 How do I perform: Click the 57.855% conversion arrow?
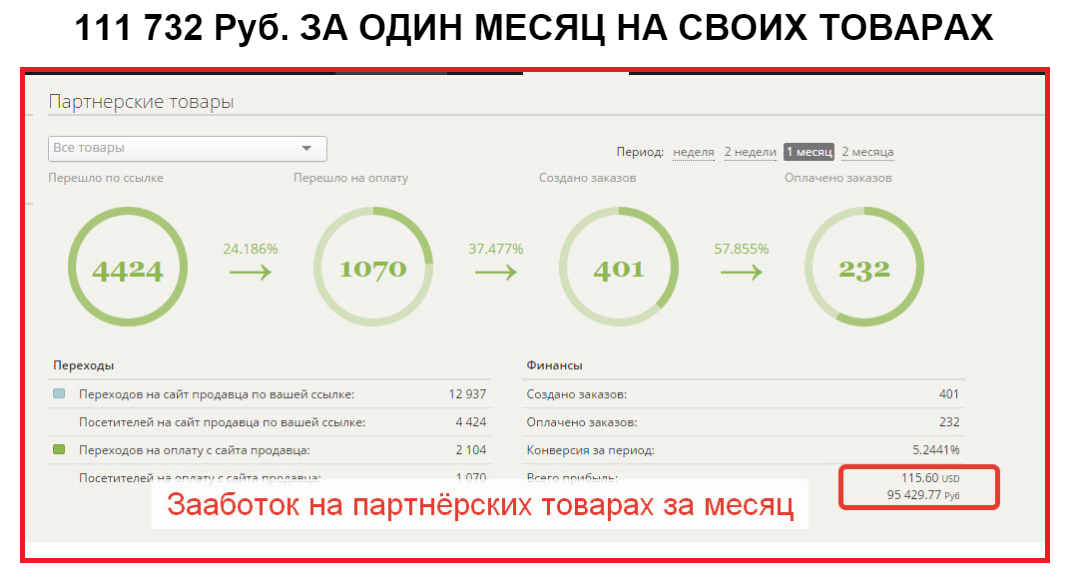[x=741, y=272]
